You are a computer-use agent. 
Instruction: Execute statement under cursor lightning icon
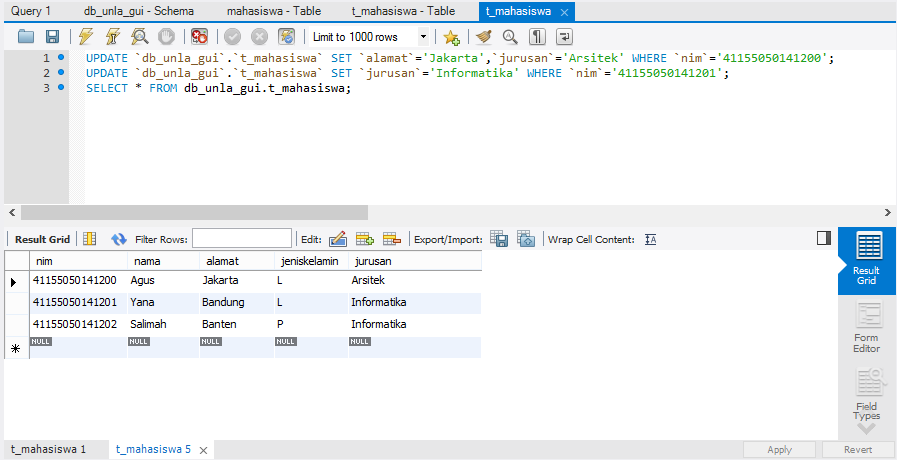(113, 37)
